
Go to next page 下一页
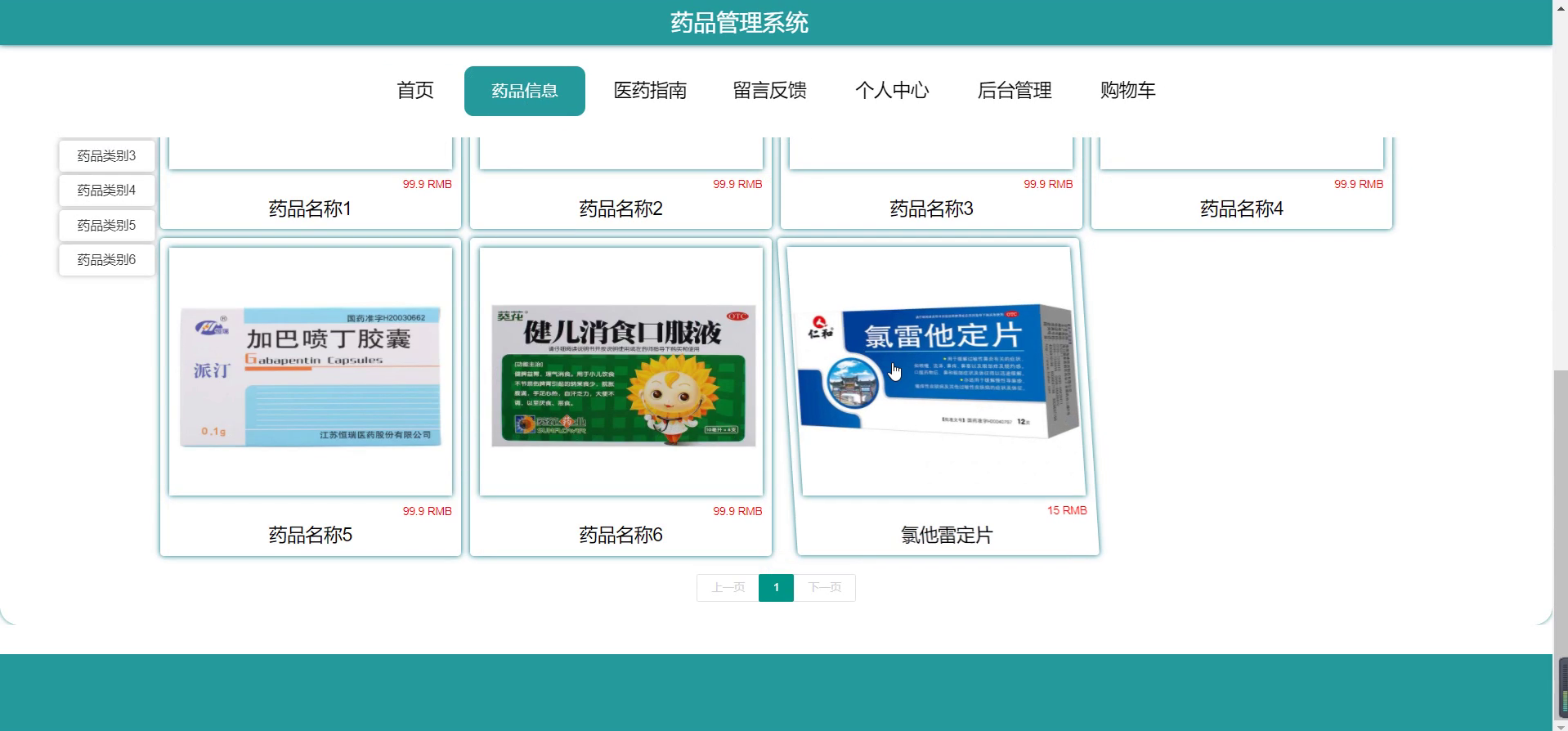point(825,588)
